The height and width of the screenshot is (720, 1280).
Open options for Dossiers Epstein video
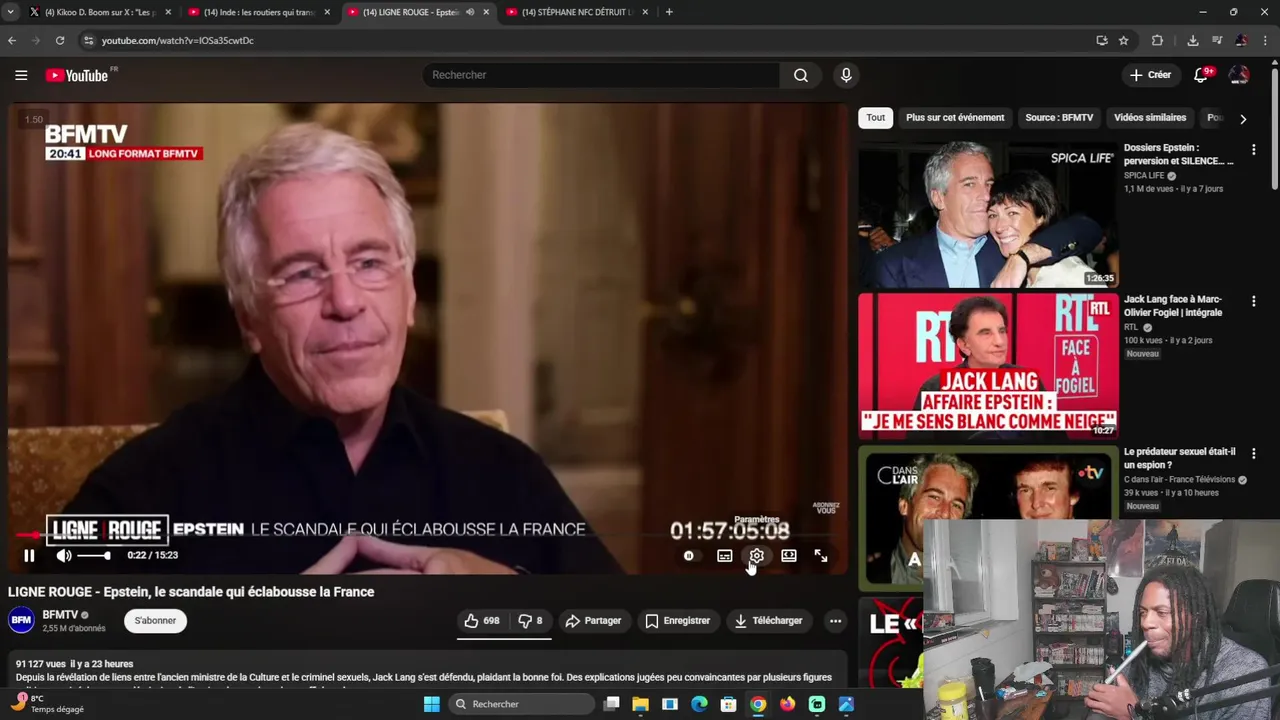pyautogui.click(x=1254, y=150)
